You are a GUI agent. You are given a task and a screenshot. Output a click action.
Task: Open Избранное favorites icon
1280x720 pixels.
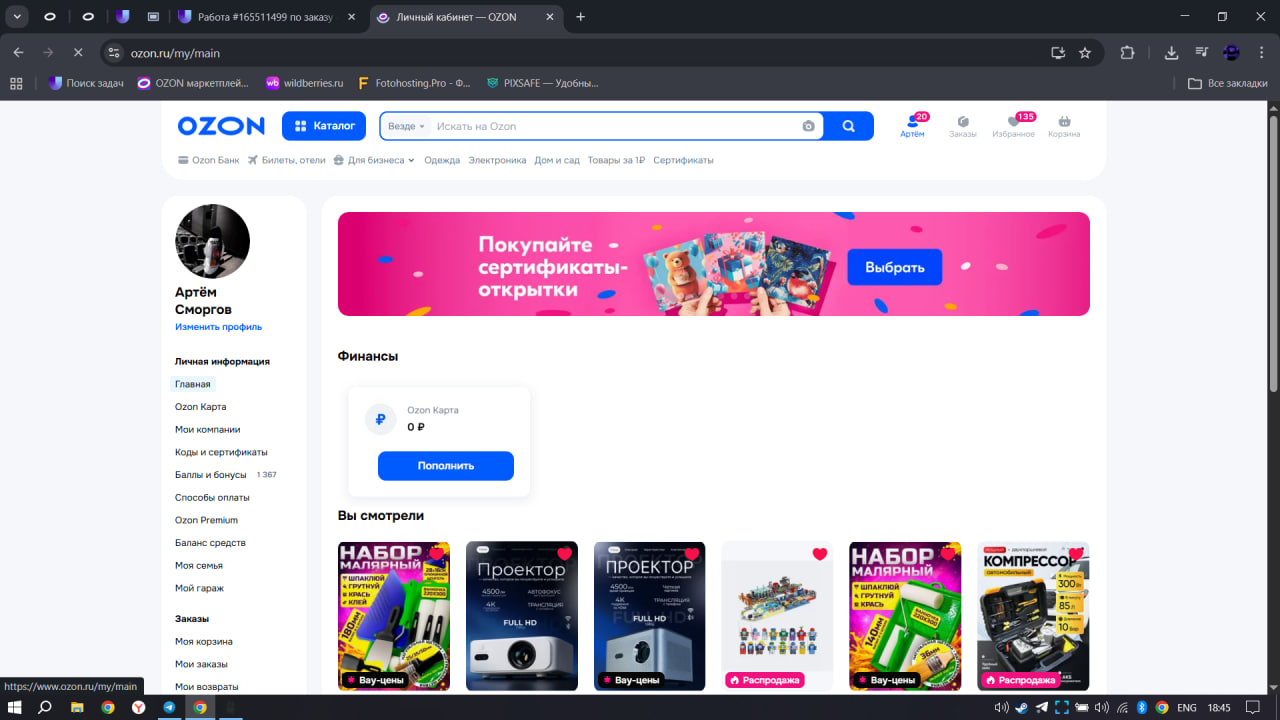point(1013,126)
